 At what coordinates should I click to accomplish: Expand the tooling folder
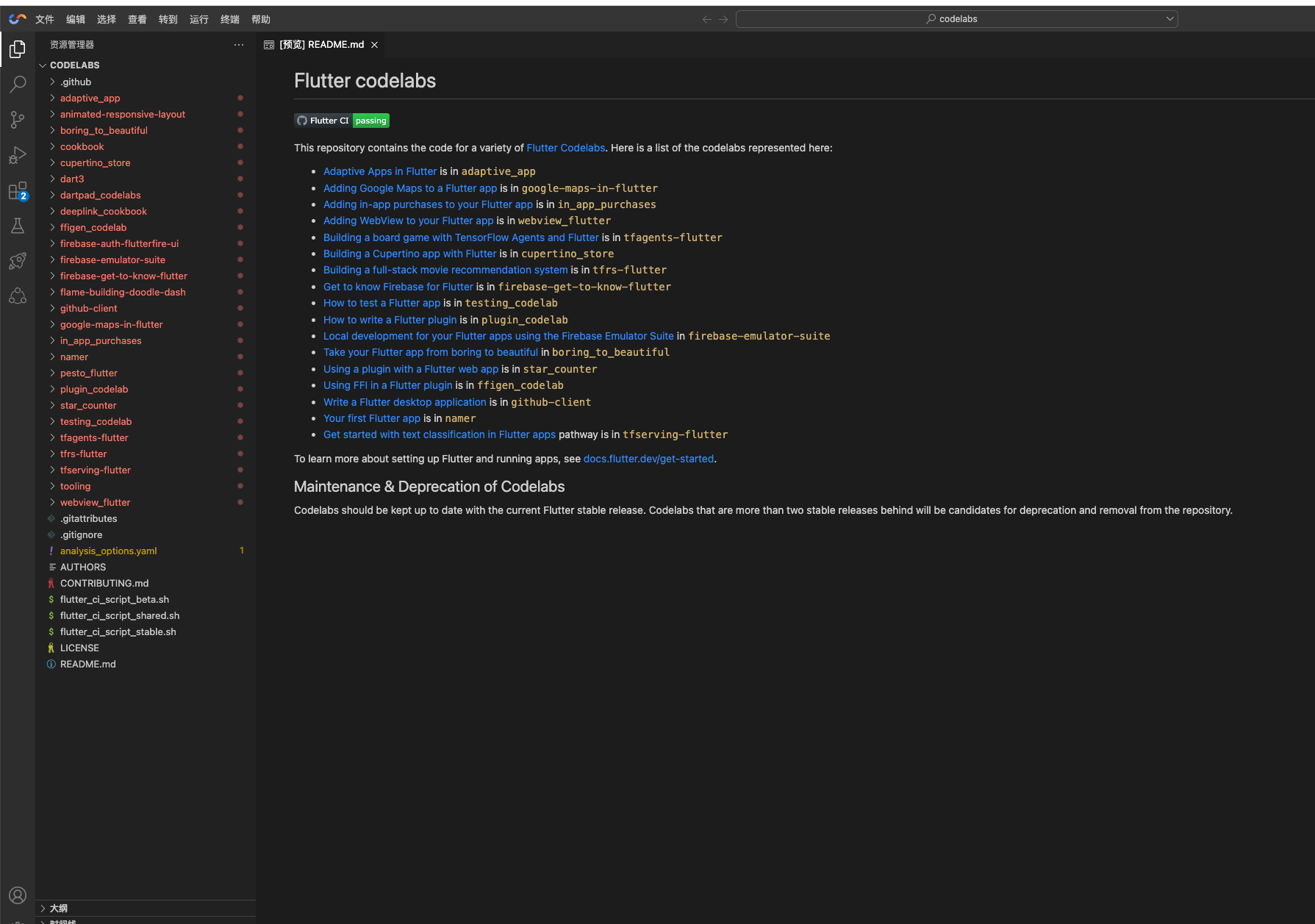point(146,486)
